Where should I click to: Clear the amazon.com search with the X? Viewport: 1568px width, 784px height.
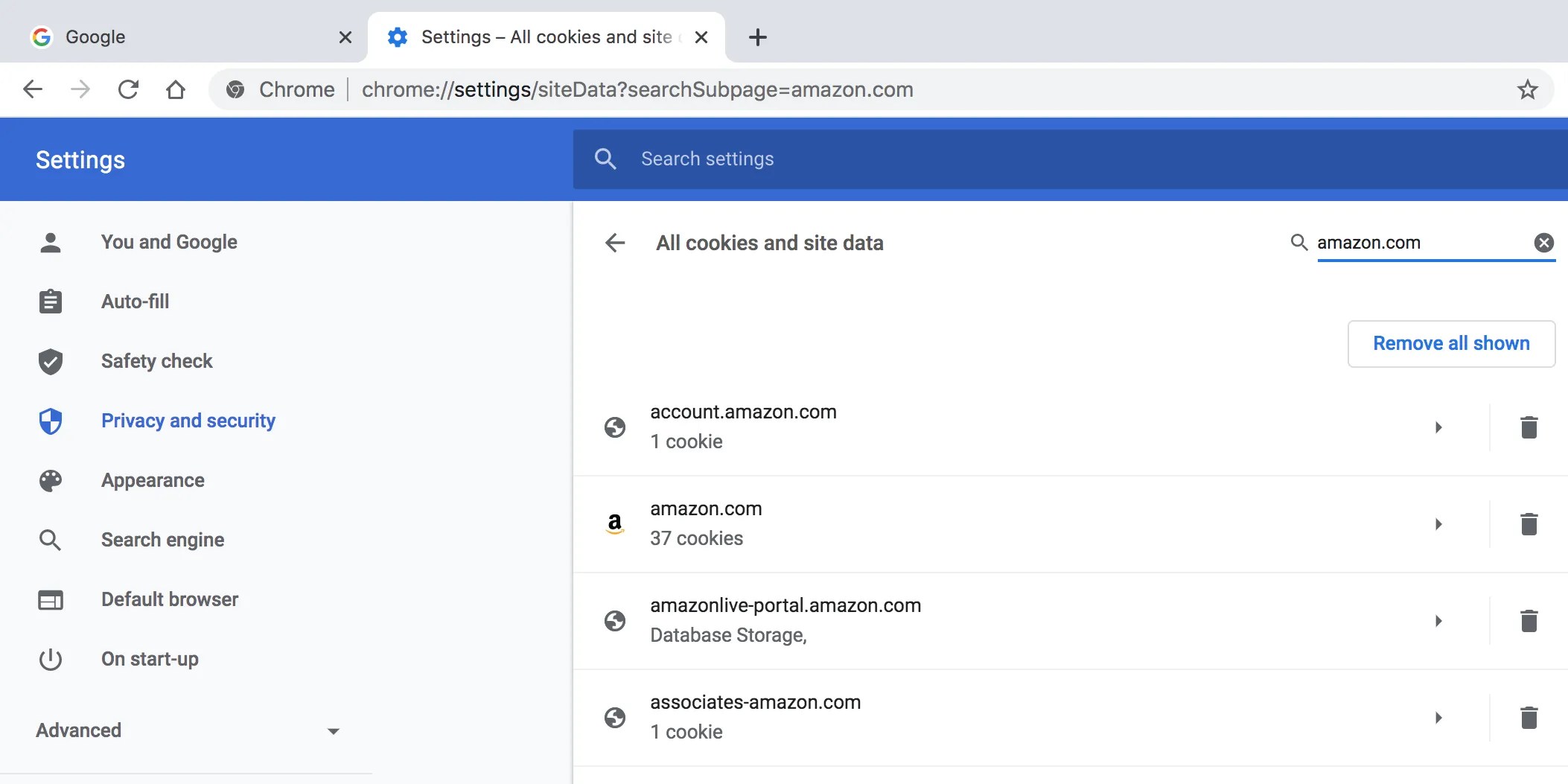pos(1544,242)
